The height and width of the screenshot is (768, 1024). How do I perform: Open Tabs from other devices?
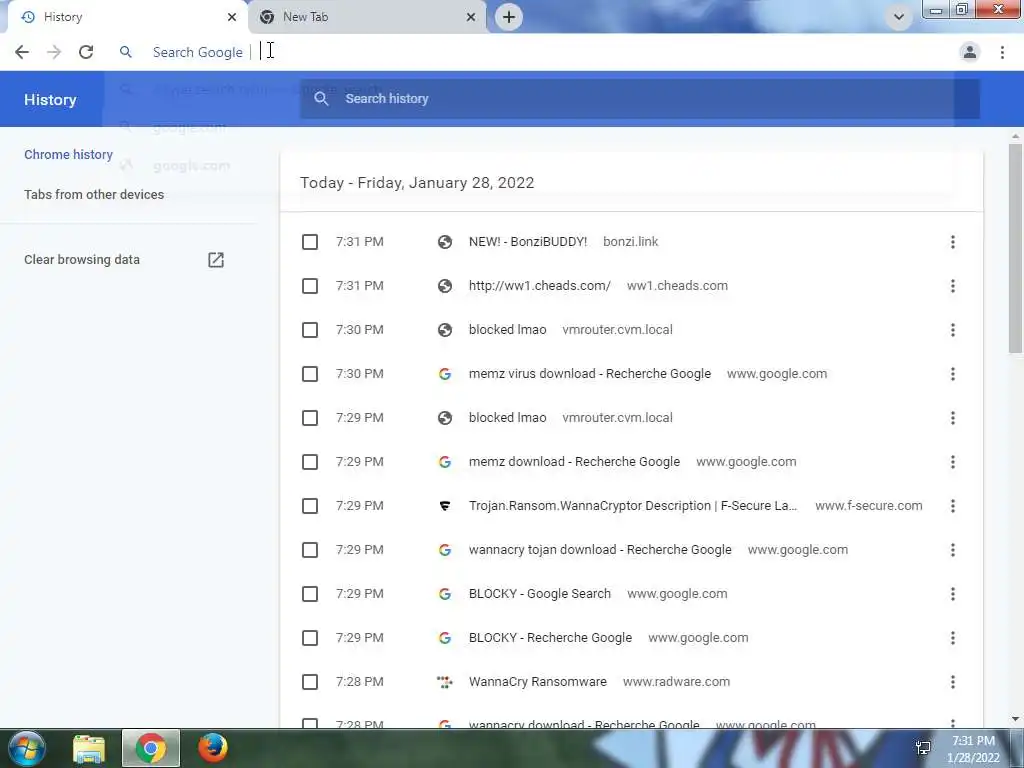pyautogui.click(x=94, y=195)
